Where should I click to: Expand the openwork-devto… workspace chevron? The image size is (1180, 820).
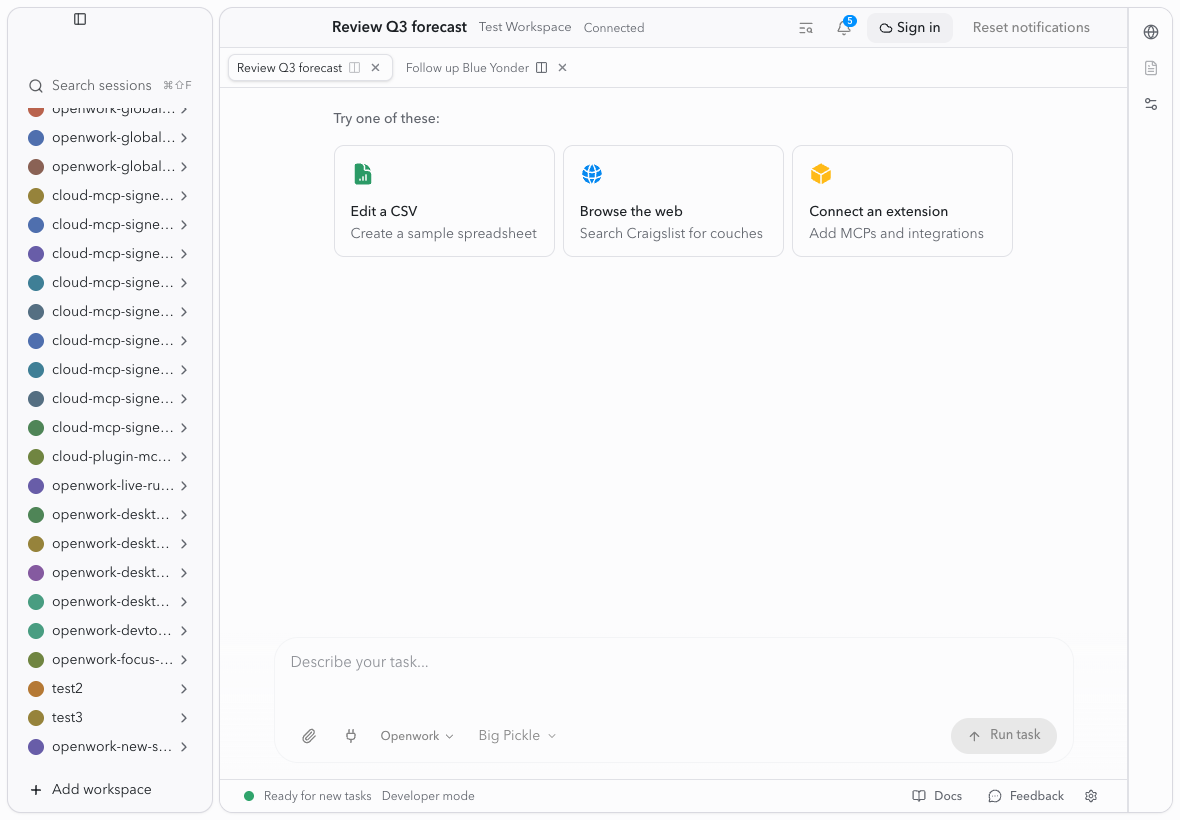184,630
